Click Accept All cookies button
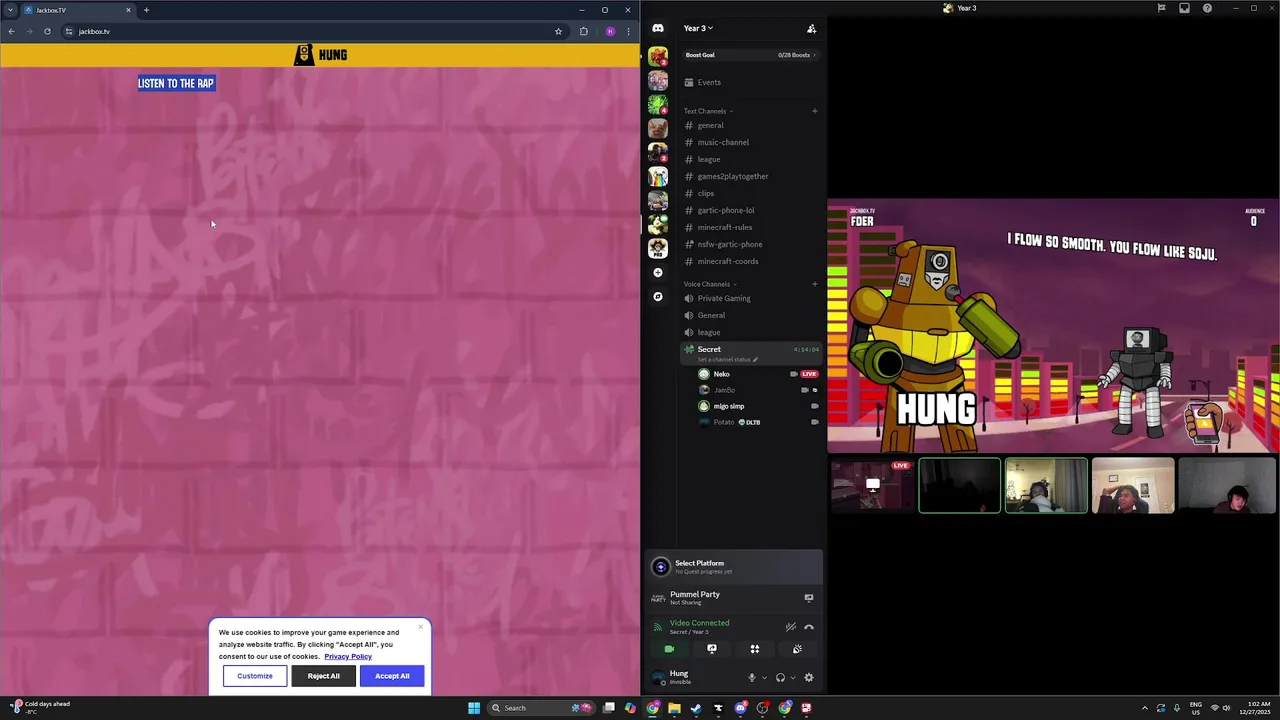 (x=392, y=676)
